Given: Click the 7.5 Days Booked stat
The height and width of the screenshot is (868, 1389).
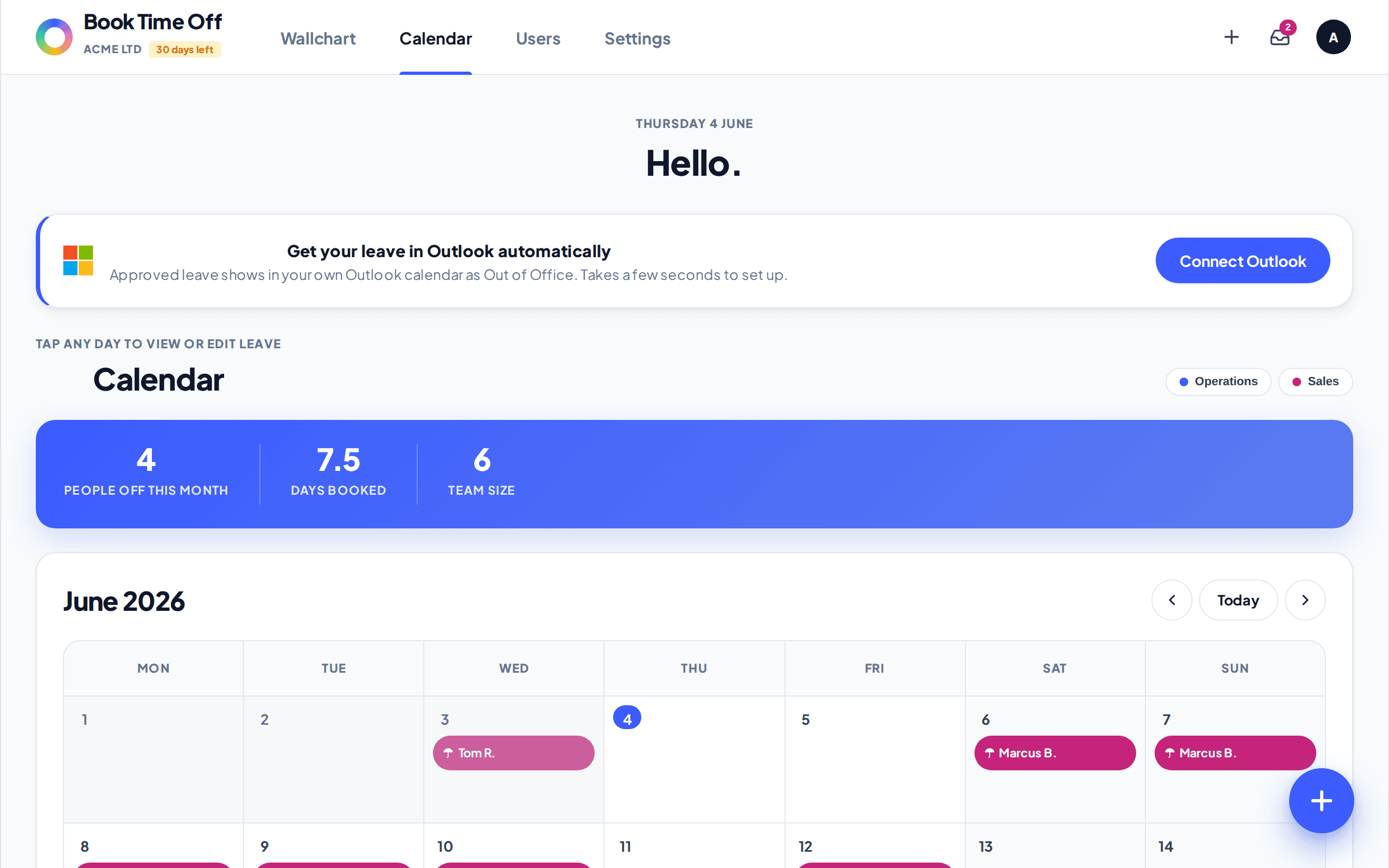Looking at the screenshot, I should (x=338, y=472).
